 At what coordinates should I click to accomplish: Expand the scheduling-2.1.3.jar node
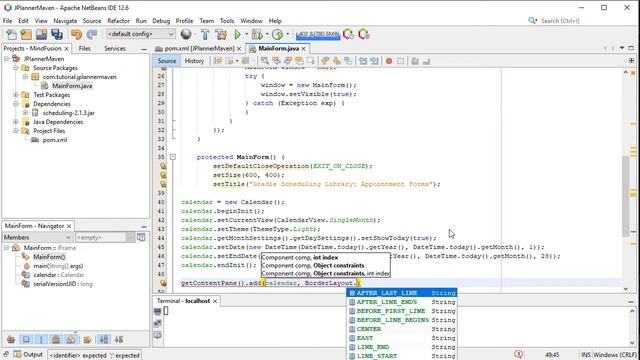pos(25,113)
